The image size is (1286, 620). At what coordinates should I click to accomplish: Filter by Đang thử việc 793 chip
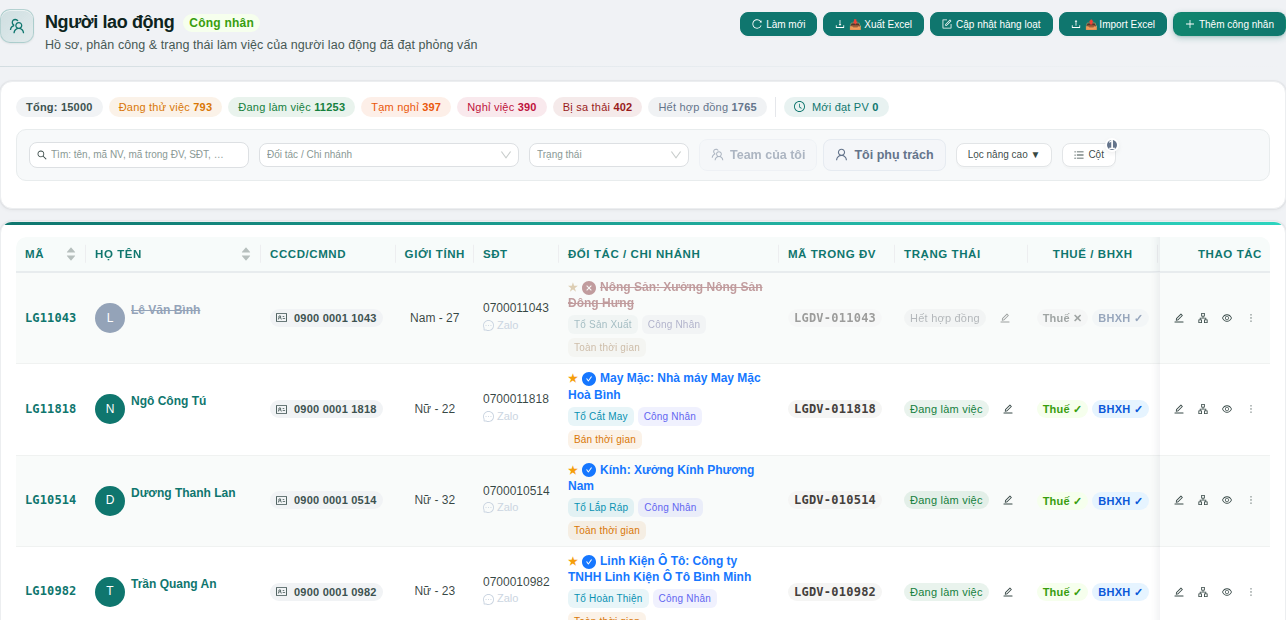(x=165, y=107)
